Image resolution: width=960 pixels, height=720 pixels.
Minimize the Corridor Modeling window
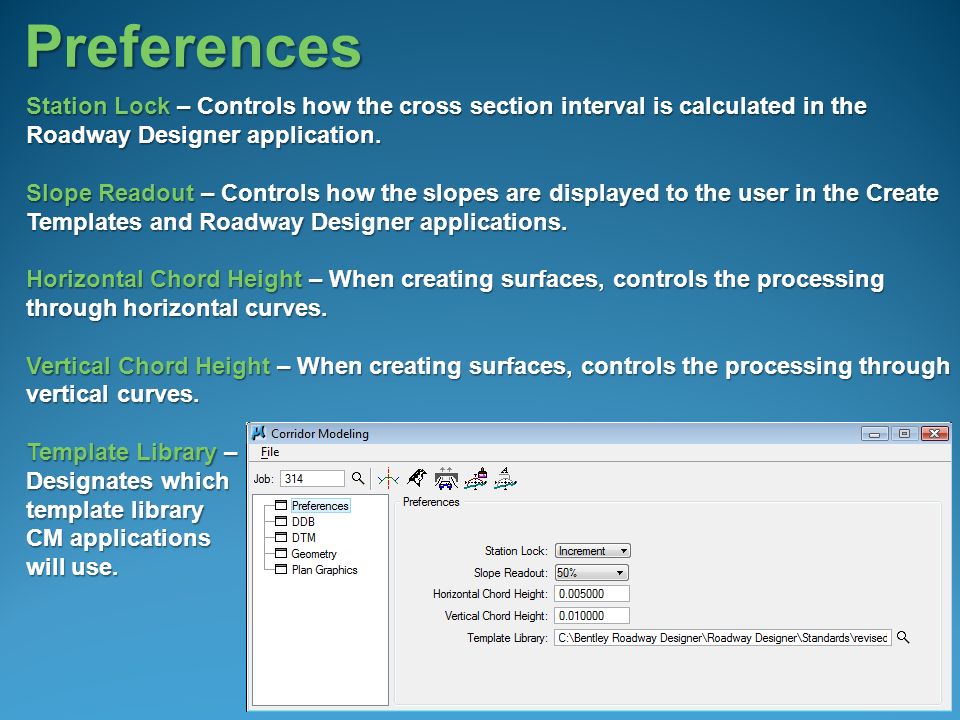pyautogui.click(x=874, y=433)
